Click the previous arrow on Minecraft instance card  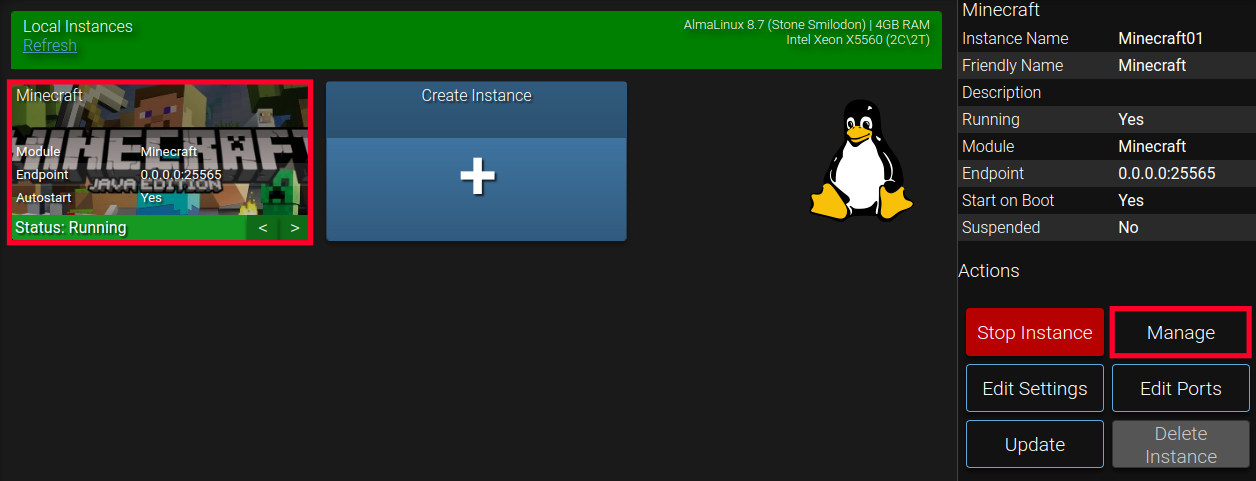tap(263, 228)
